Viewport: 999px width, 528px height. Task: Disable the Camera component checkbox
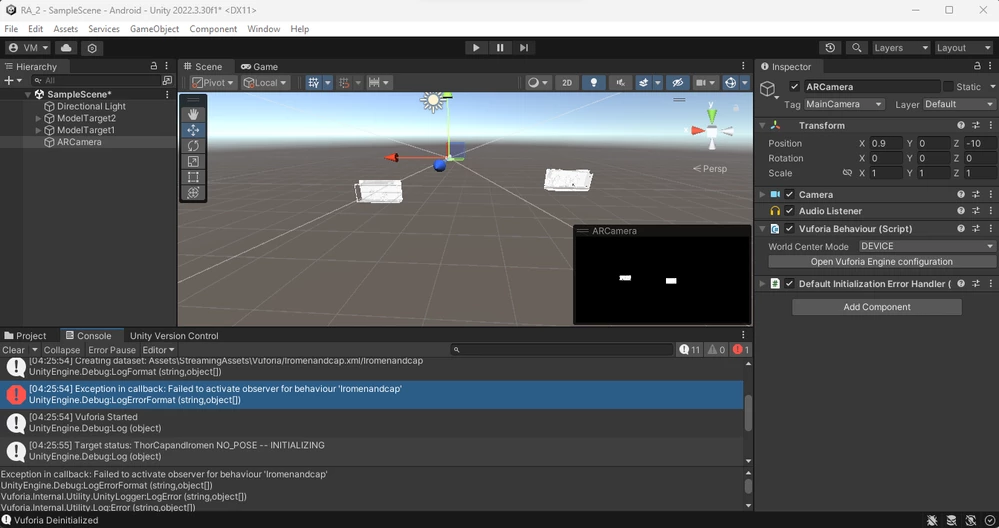pos(789,194)
